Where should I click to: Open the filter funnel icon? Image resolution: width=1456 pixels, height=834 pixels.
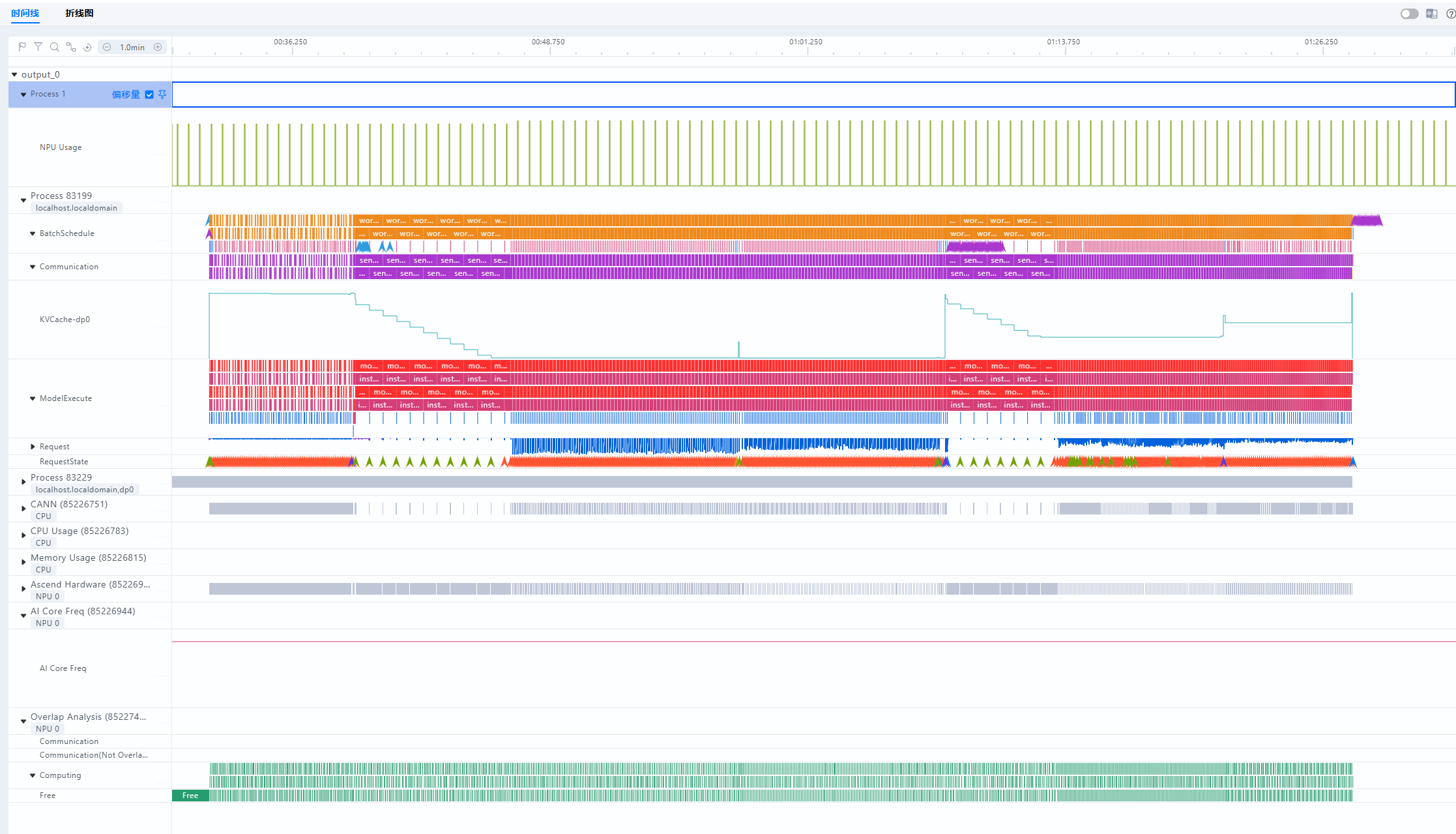point(38,47)
